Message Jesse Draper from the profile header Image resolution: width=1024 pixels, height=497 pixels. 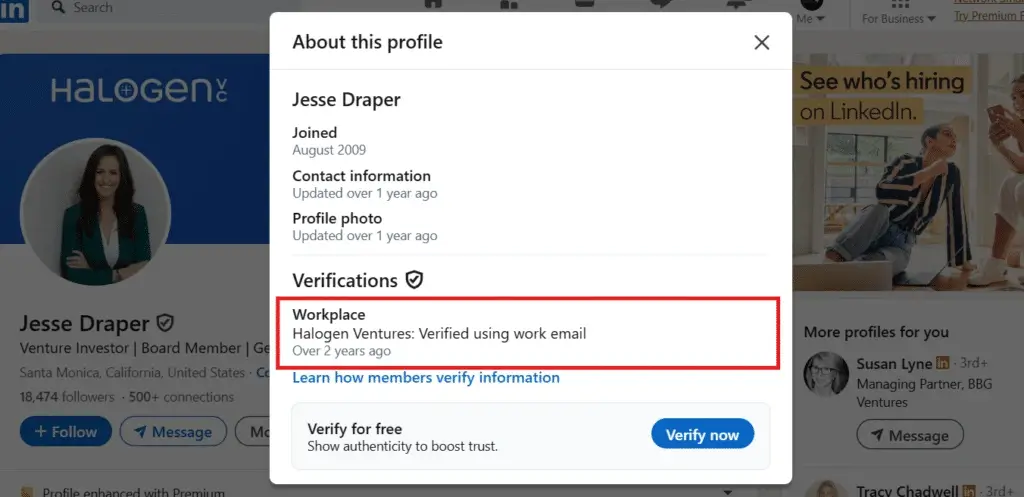tap(173, 432)
